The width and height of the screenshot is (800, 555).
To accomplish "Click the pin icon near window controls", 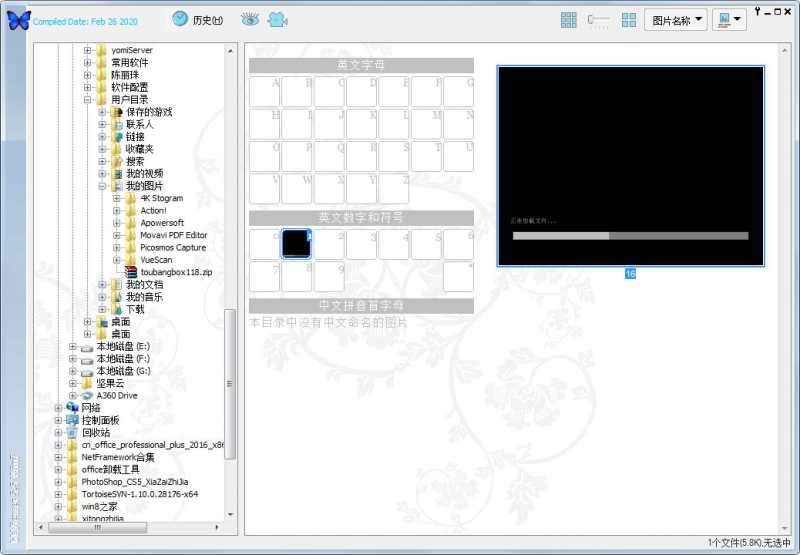I will [x=758, y=11].
